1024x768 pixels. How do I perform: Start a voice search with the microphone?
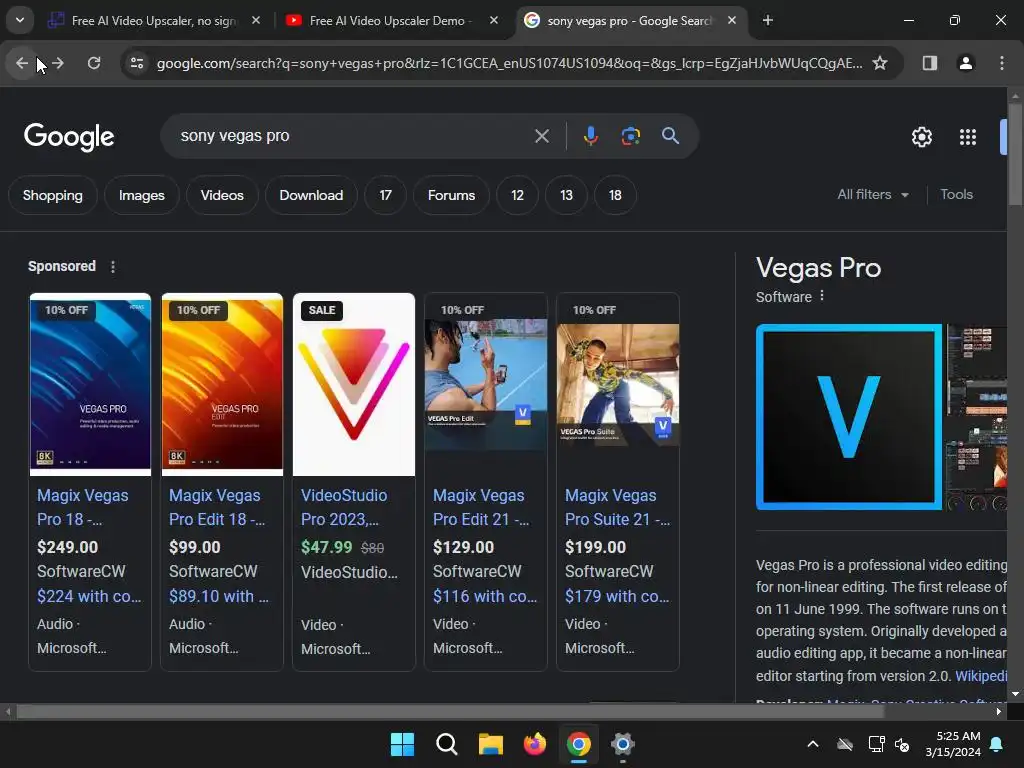click(x=590, y=136)
